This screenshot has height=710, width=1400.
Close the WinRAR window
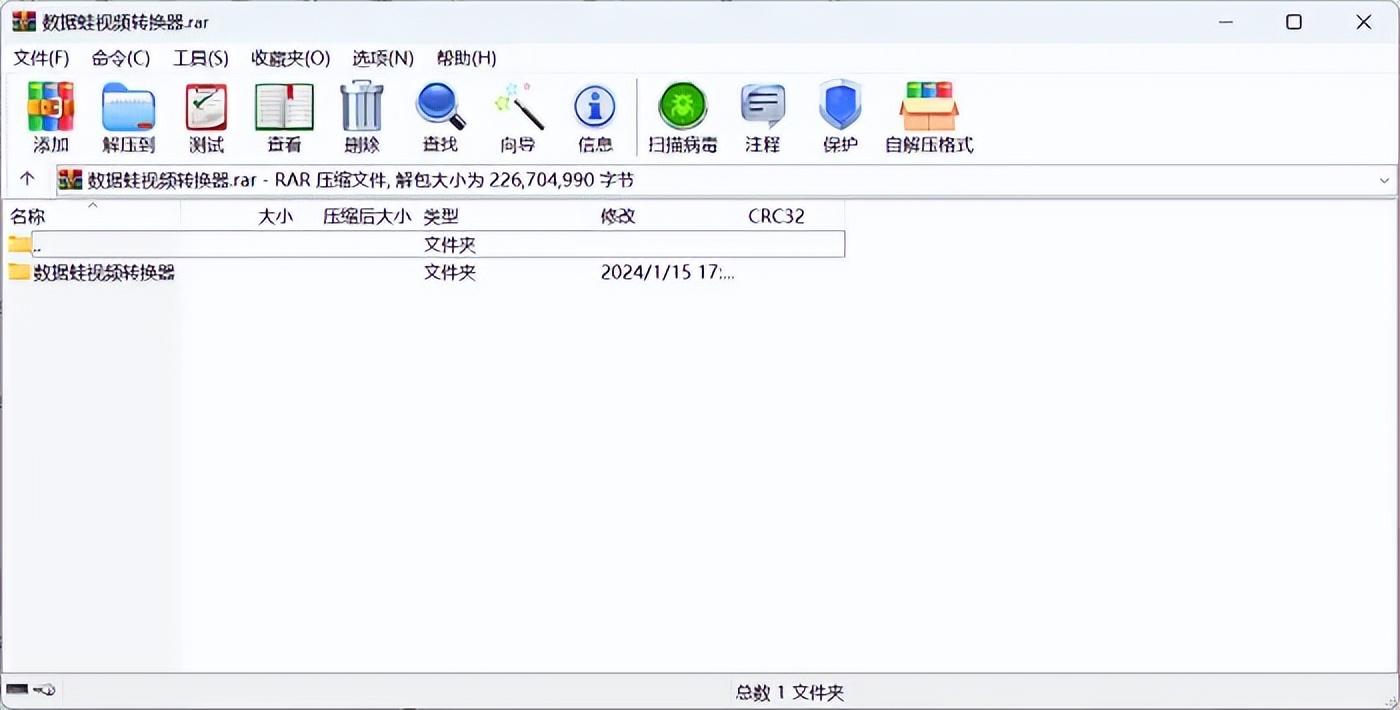(x=1364, y=22)
